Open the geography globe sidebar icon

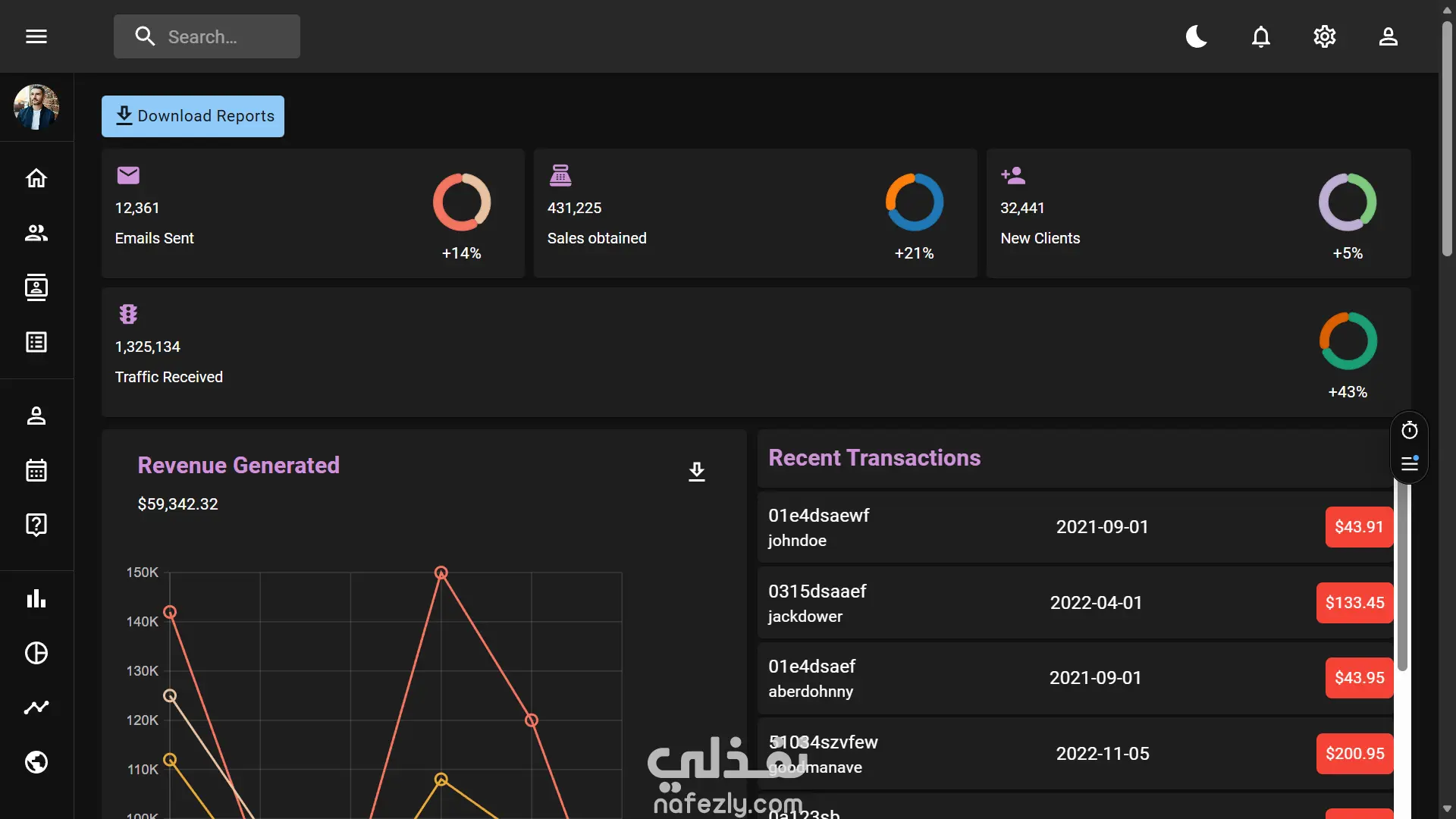click(x=36, y=762)
